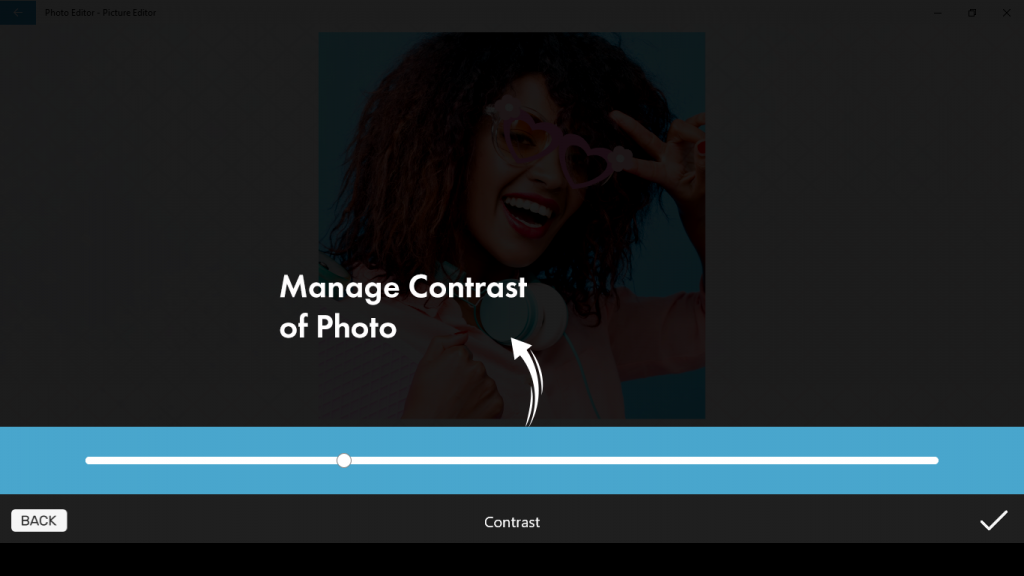Click the slider track at its midpoint
1024x576 pixels.
(x=512, y=460)
